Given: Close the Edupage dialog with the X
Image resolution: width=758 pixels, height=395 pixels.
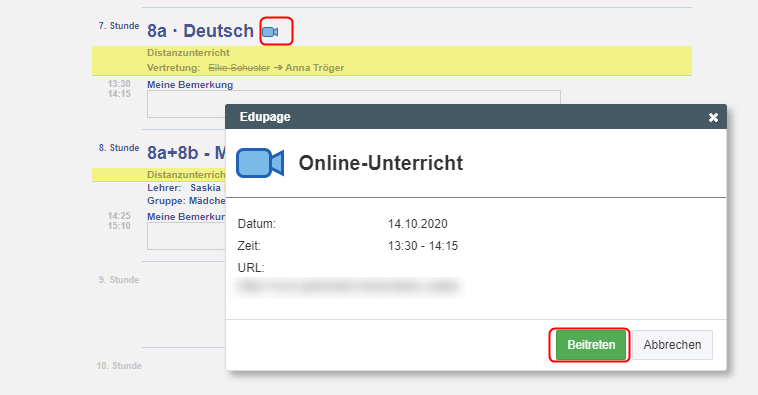Looking at the screenshot, I should pyautogui.click(x=713, y=117).
